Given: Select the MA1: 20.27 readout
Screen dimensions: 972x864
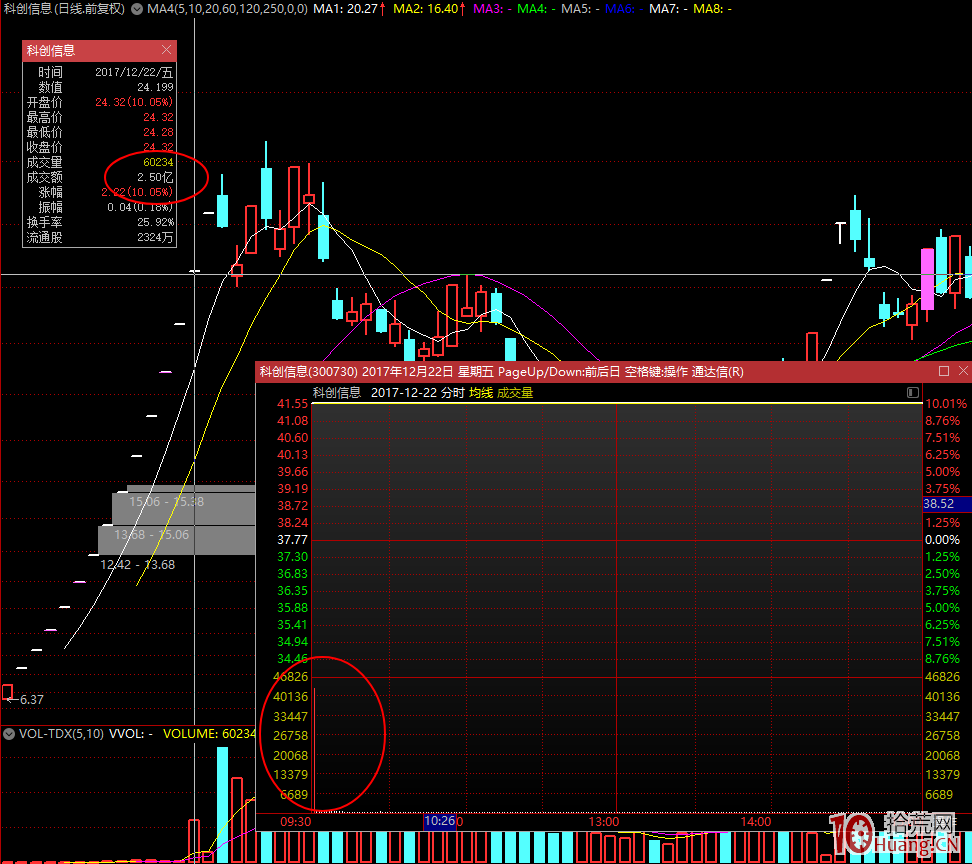Looking at the screenshot, I should [x=348, y=9].
